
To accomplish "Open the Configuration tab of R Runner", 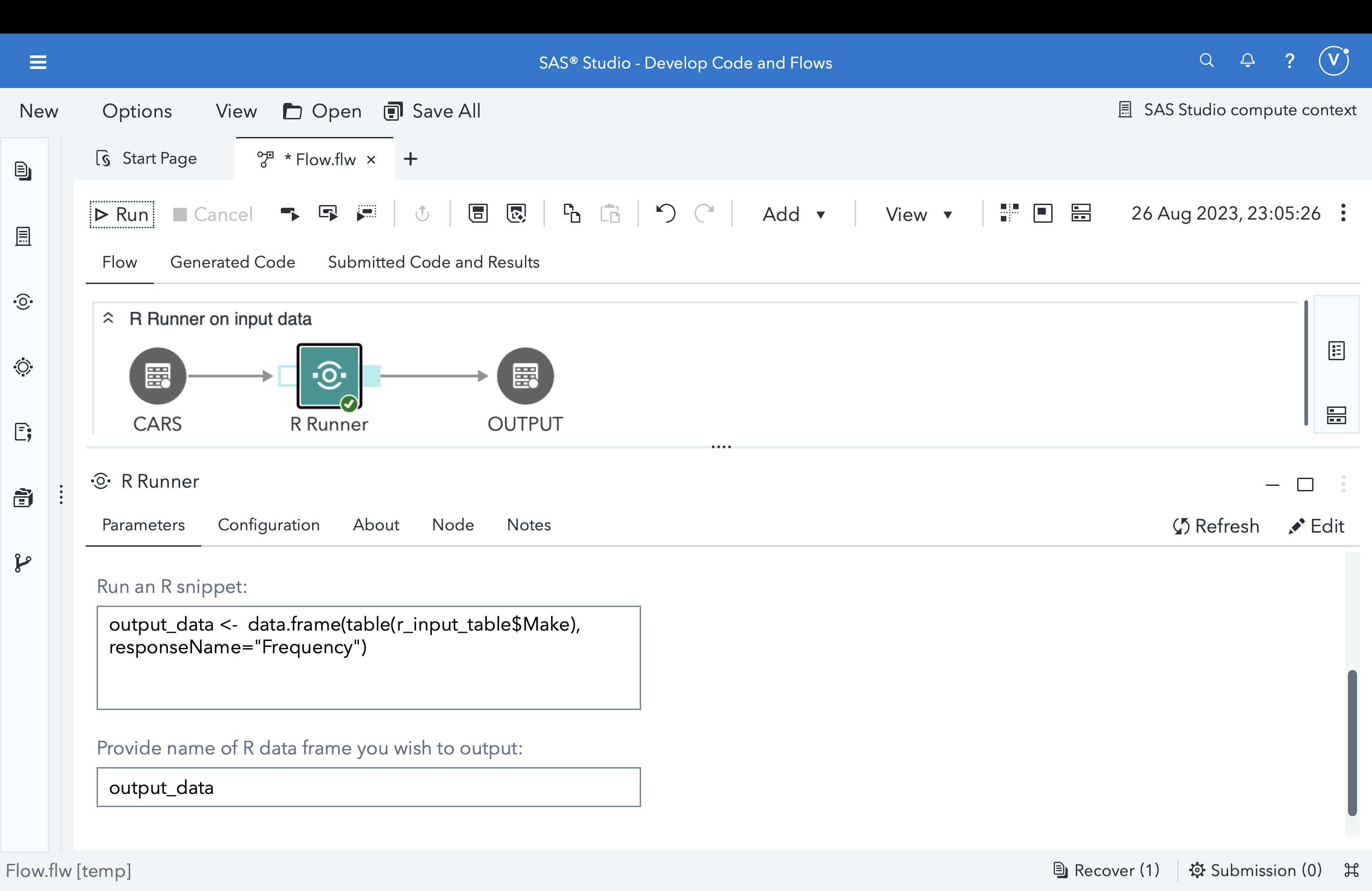I will [269, 524].
